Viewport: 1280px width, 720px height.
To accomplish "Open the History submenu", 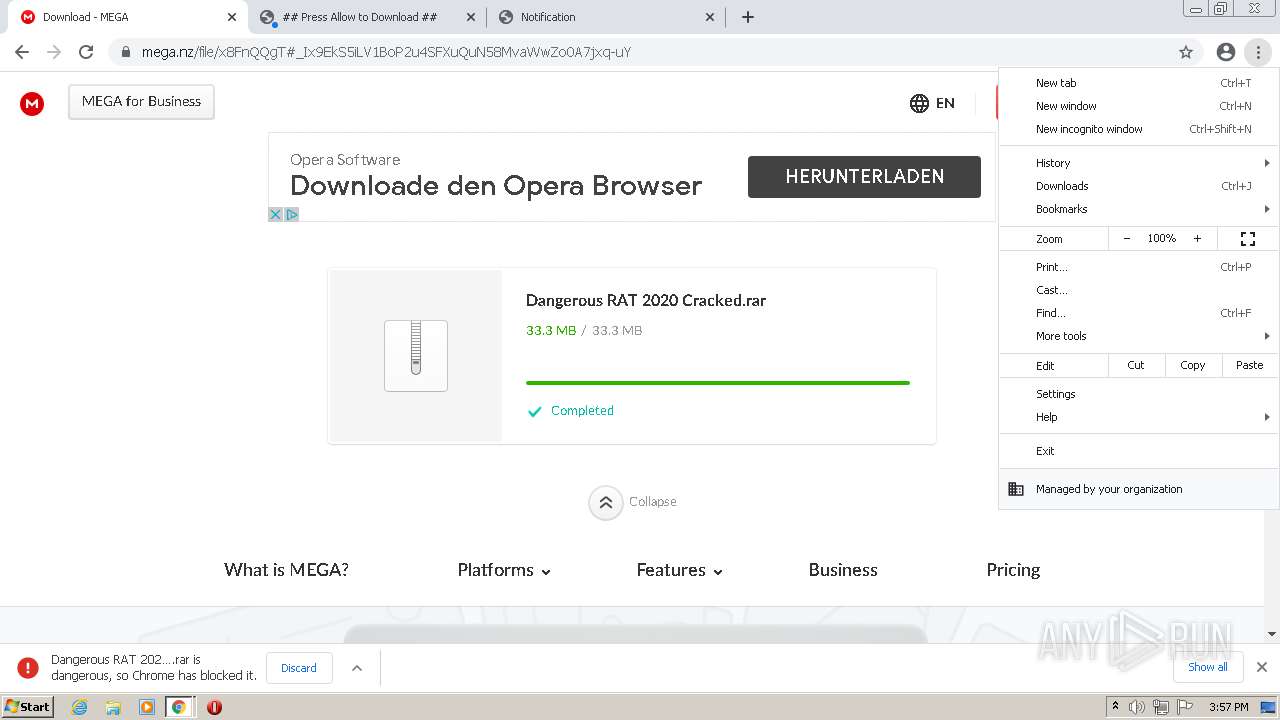I will (x=1139, y=163).
